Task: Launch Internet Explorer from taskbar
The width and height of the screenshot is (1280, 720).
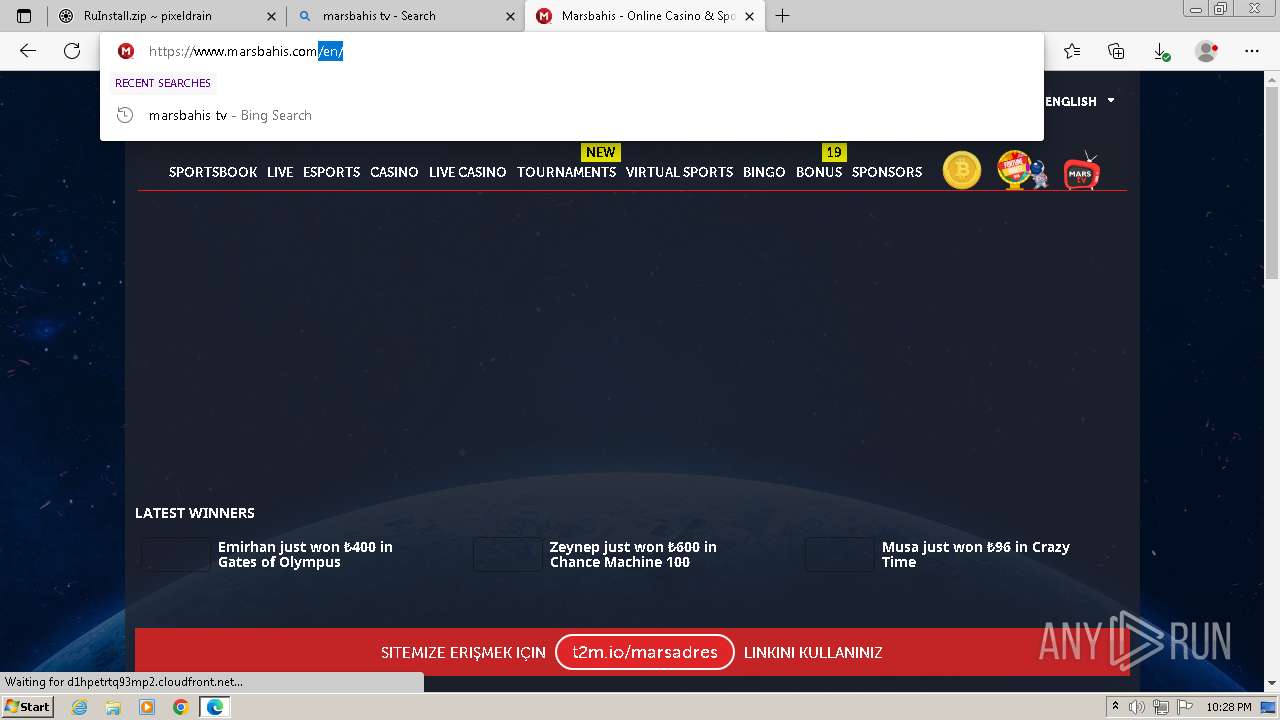Action: [x=79, y=707]
